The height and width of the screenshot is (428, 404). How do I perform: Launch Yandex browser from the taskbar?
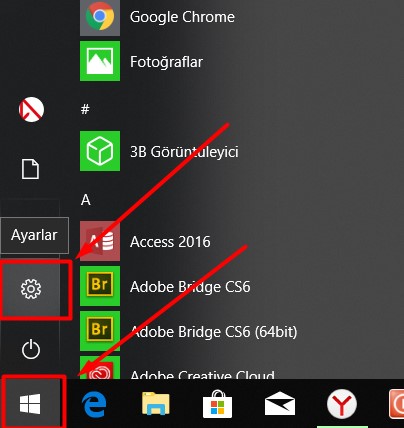pyautogui.click(x=342, y=404)
